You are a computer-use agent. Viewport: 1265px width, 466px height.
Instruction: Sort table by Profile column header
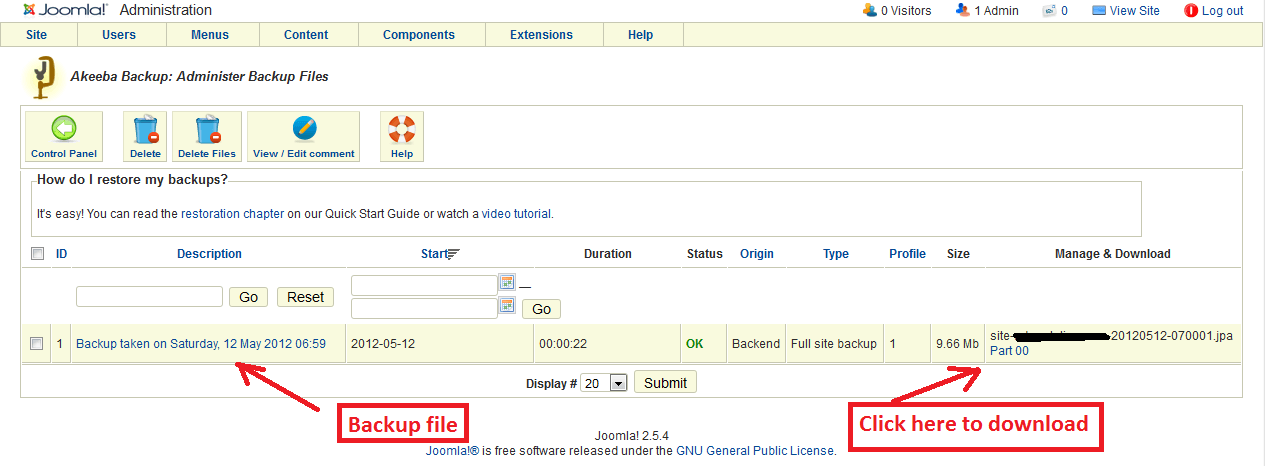pos(907,254)
